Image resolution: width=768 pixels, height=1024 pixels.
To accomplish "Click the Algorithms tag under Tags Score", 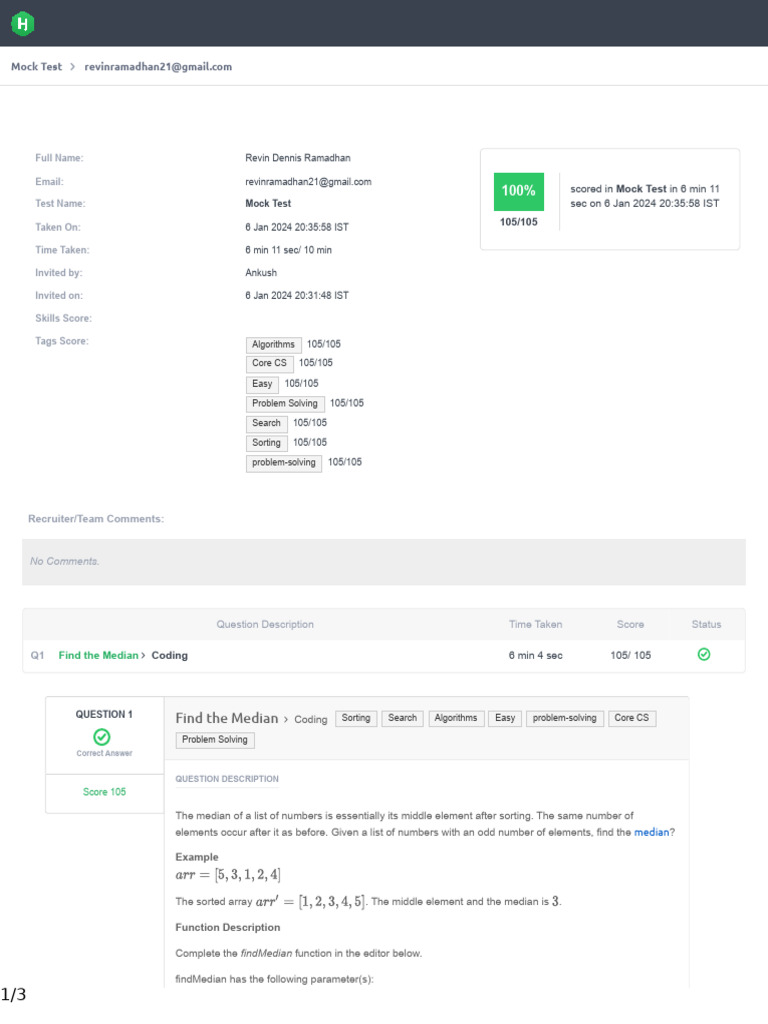I will click(x=273, y=345).
